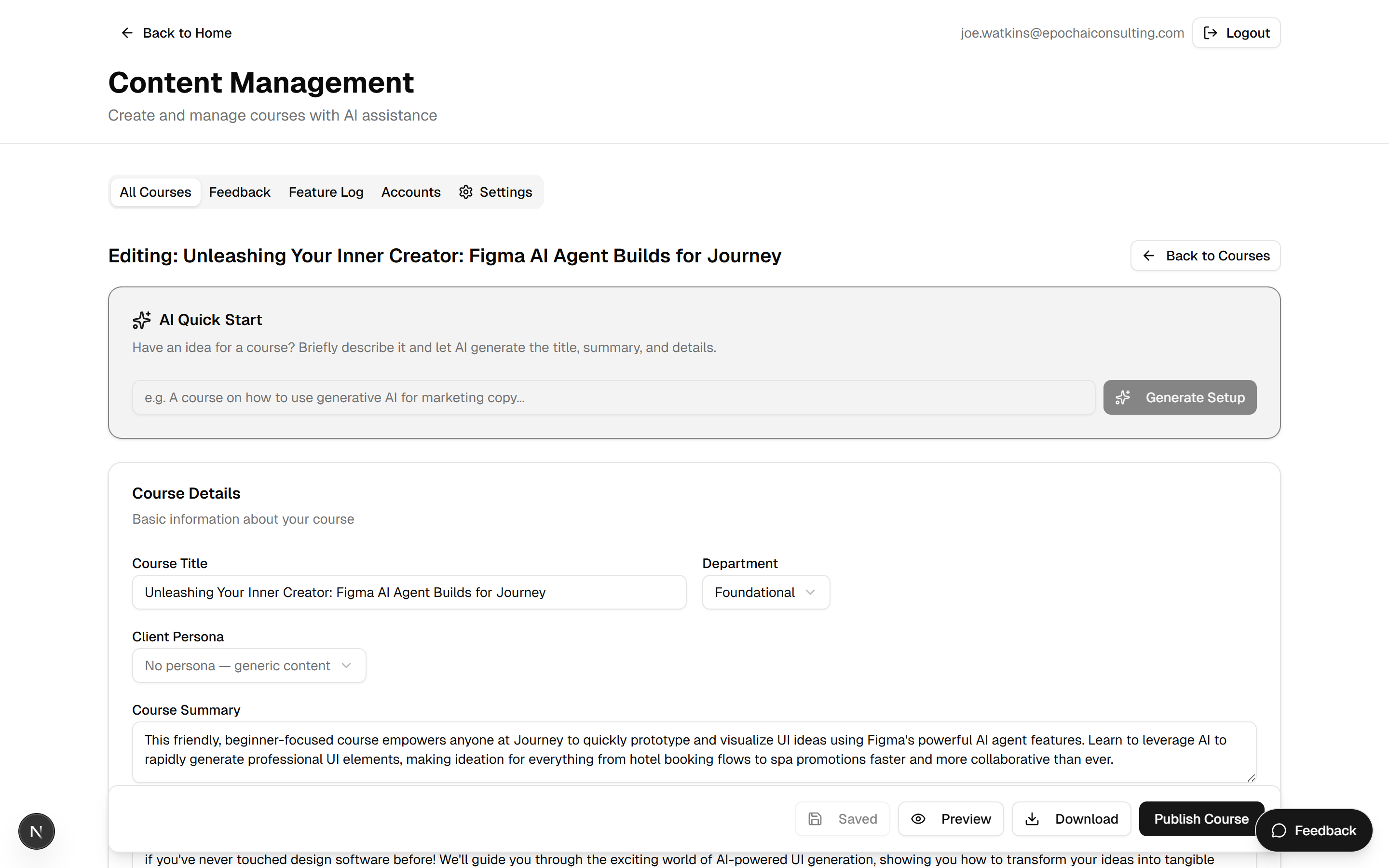
Task: Click the Department label
Action: pyautogui.click(x=740, y=563)
